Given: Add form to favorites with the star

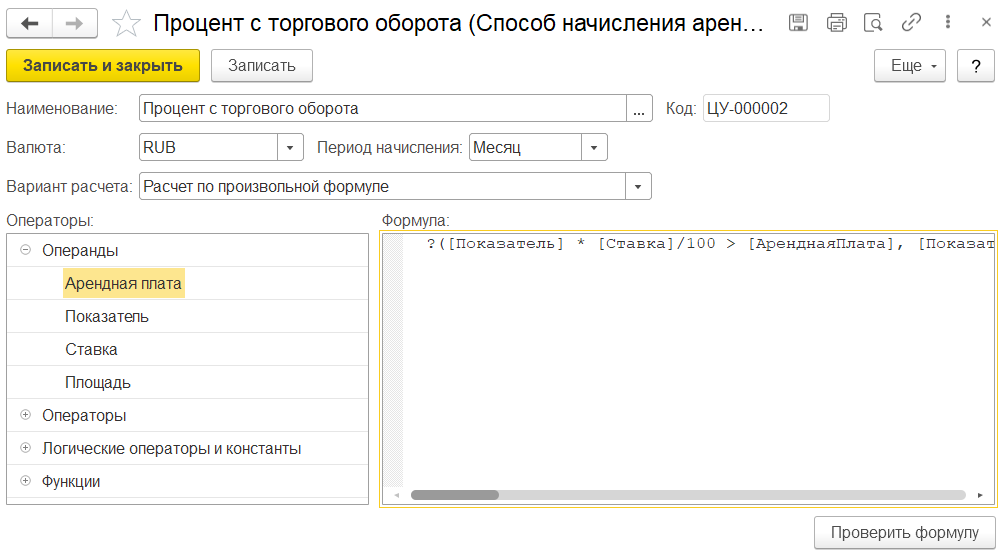Looking at the screenshot, I should [x=126, y=23].
